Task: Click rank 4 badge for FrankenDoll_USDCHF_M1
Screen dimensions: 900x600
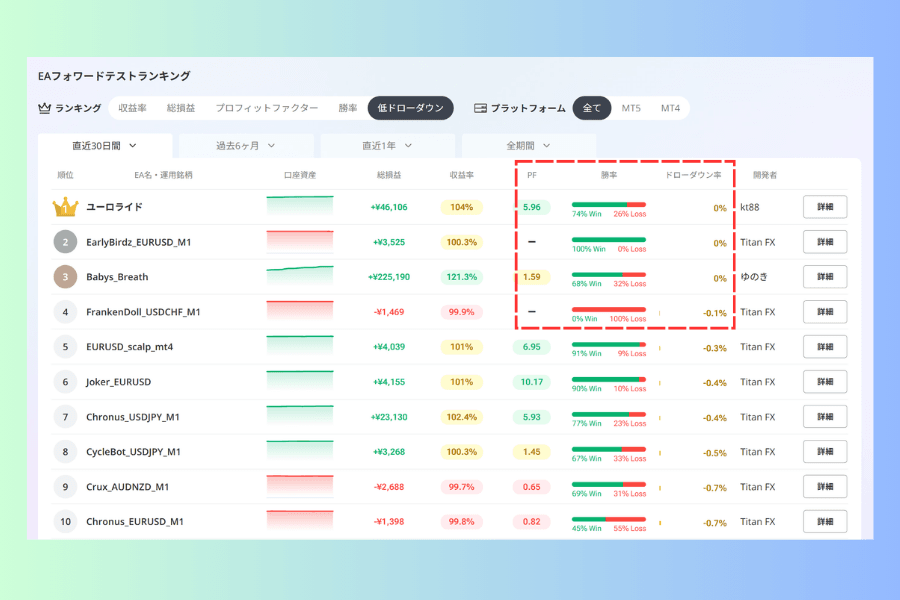Action: pos(65,312)
